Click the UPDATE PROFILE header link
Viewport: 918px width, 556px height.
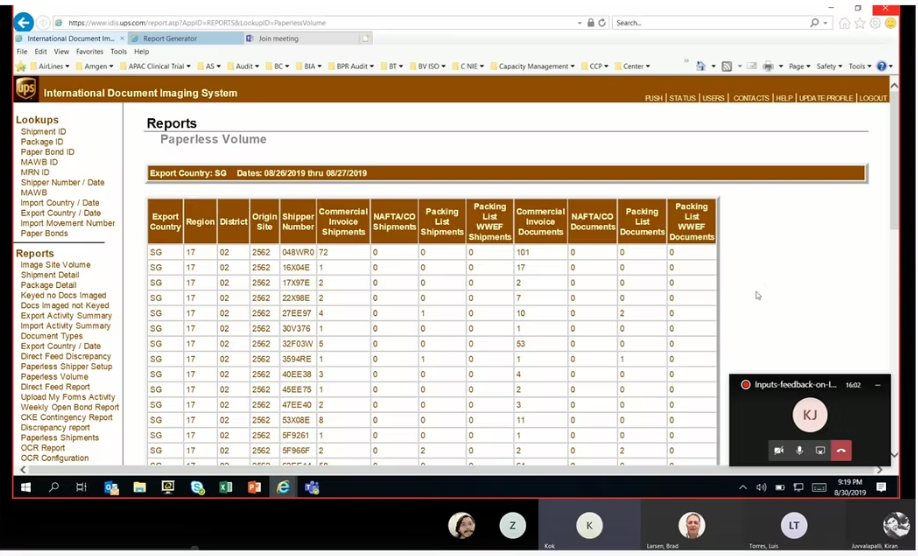pyautogui.click(x=825, y=98)
